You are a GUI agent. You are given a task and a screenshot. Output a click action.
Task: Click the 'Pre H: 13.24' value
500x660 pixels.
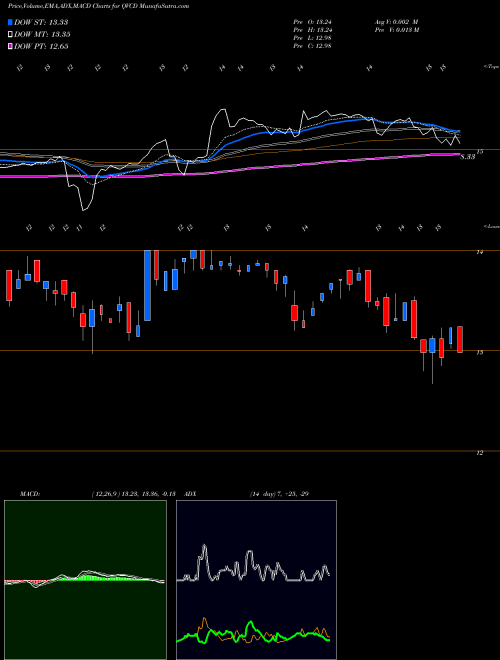tap(313, 30)
